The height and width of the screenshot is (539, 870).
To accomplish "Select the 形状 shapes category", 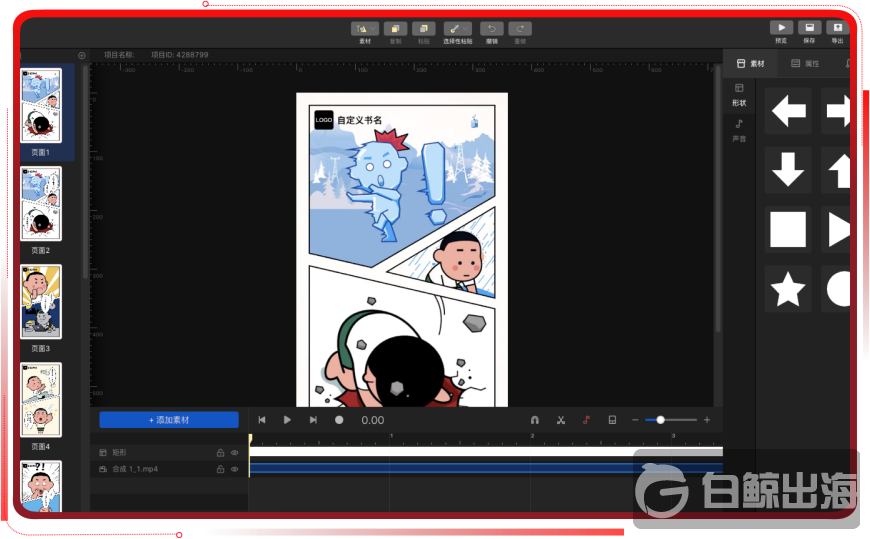I will (739, 95).
